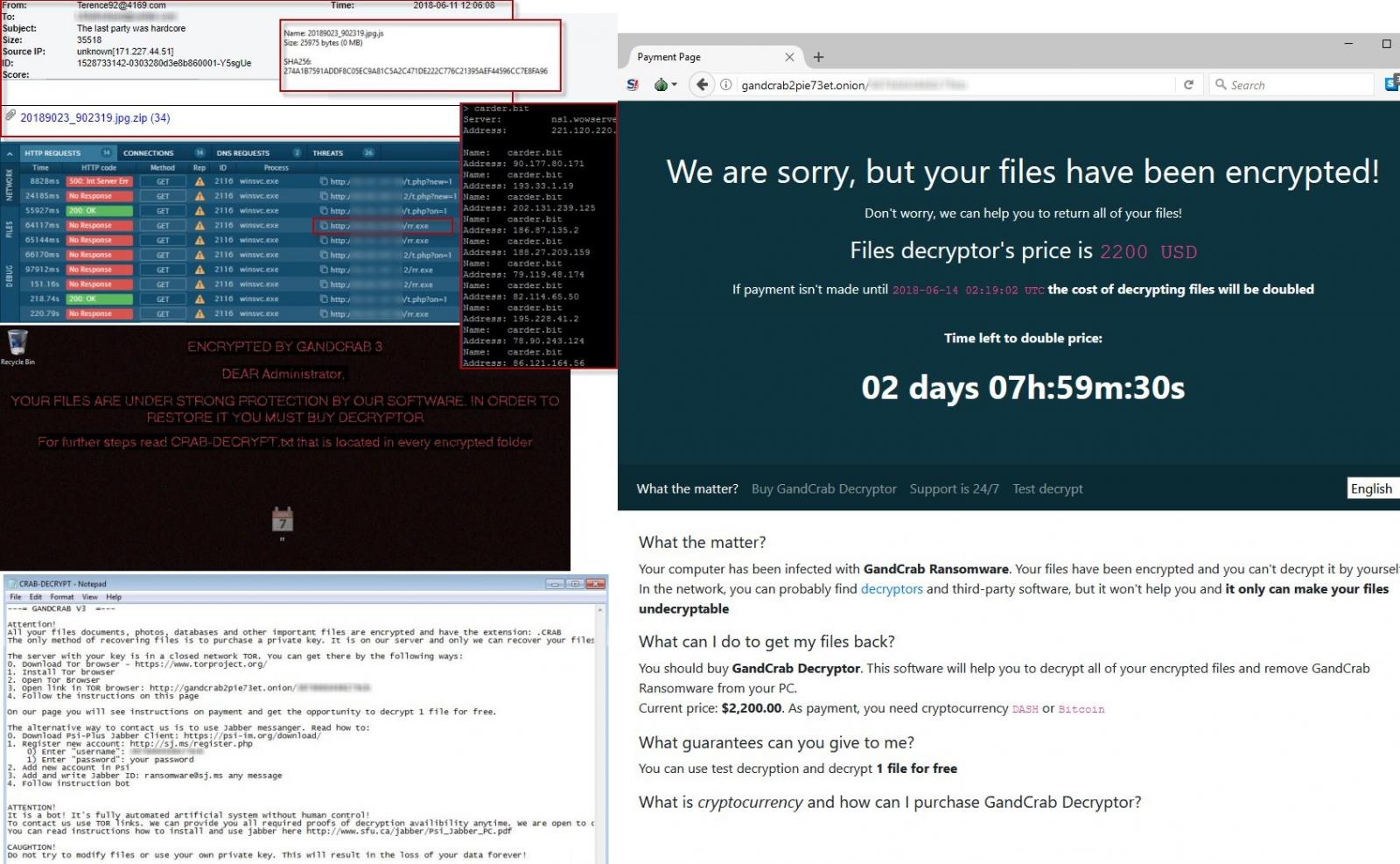This screenshot has height=864, width=1400.
Task: Collapse the network panel with chevron
Action: pos(10,153)
